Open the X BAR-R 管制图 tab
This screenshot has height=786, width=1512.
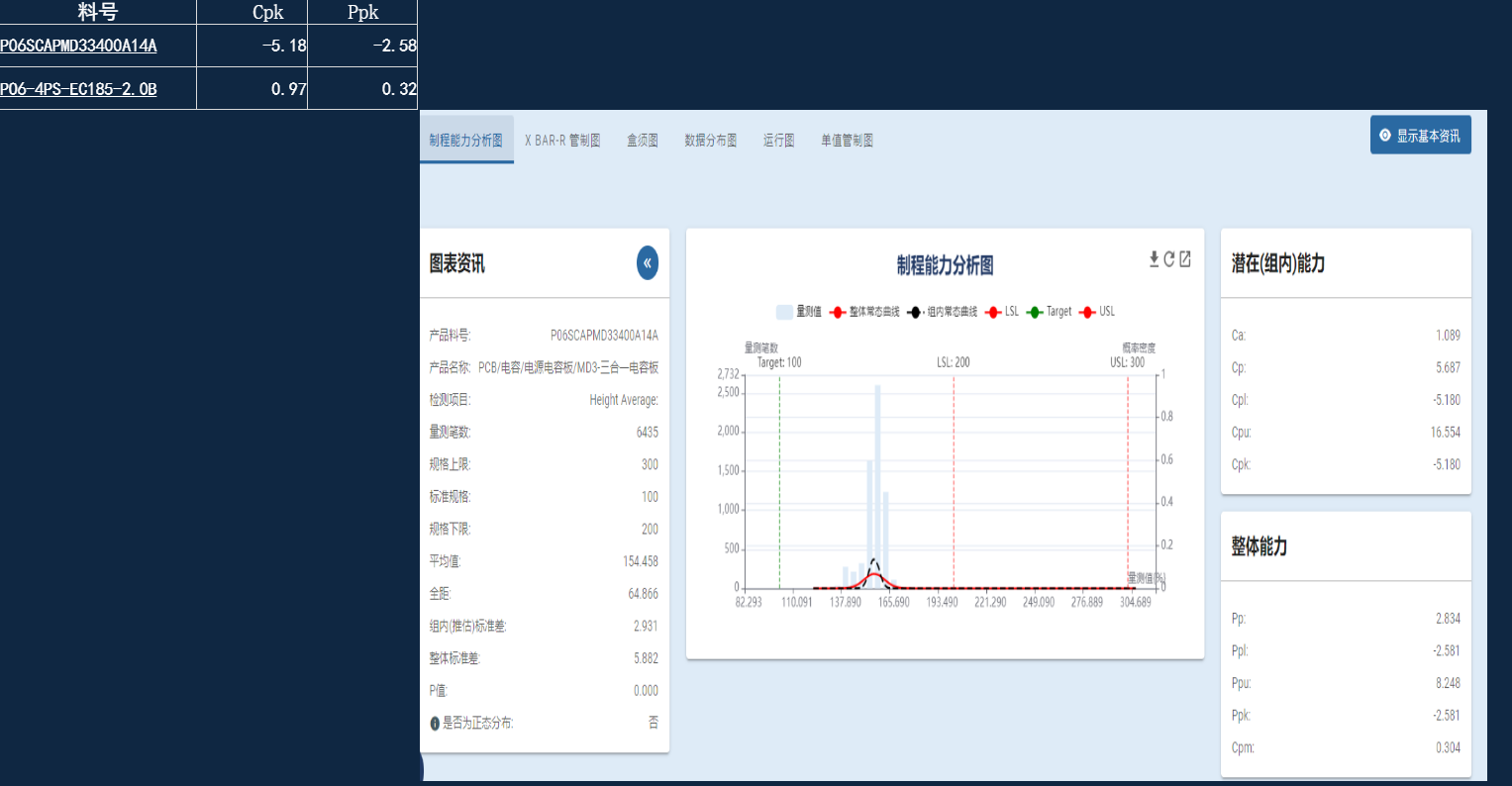pos(562,141)
